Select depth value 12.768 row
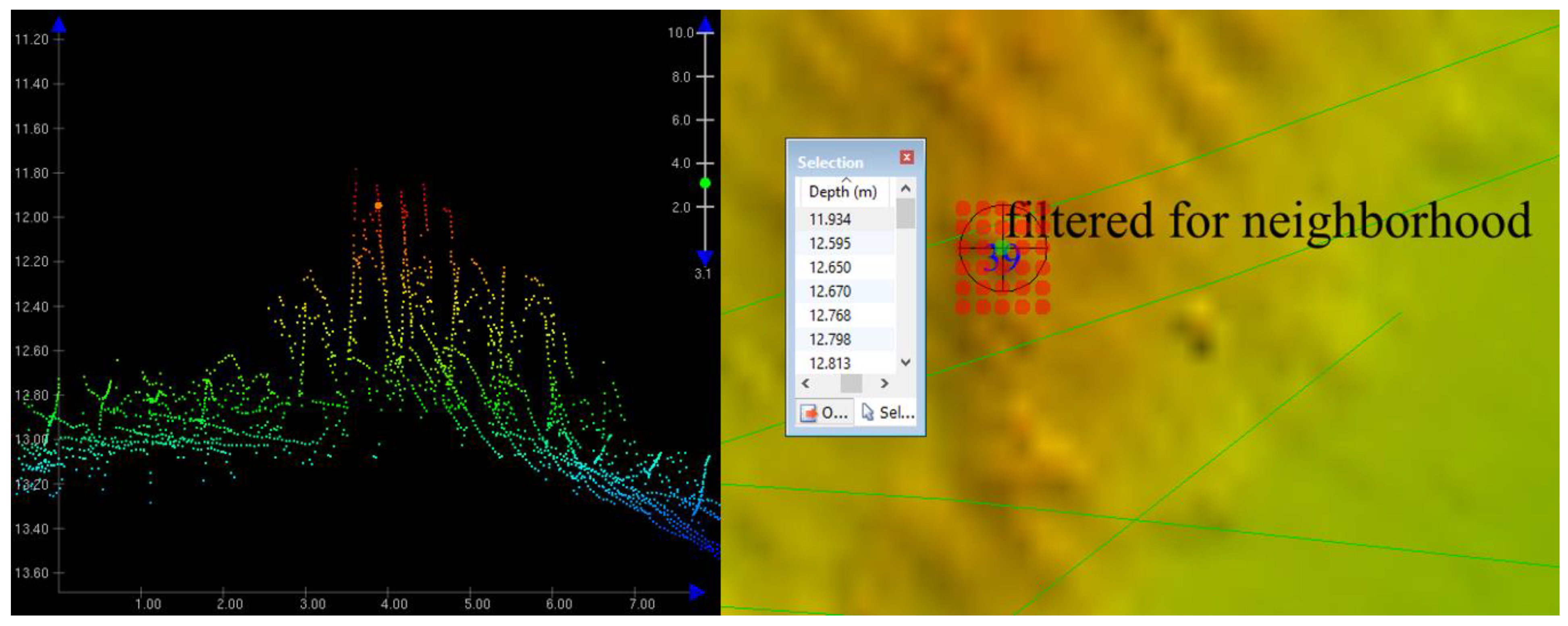This screenshot has height=626, width=1568. click(x=845, y=316)
